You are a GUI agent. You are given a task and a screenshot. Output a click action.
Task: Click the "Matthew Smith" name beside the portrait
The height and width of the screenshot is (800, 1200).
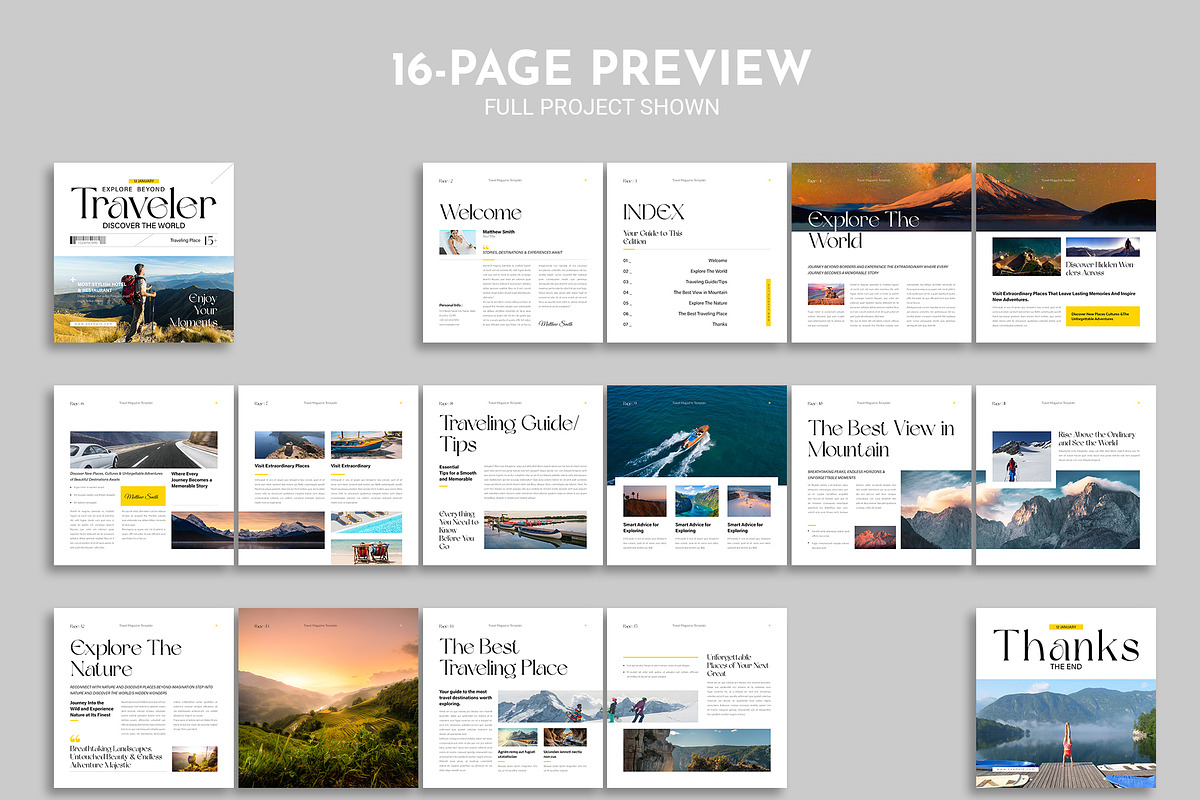[499, 232]
